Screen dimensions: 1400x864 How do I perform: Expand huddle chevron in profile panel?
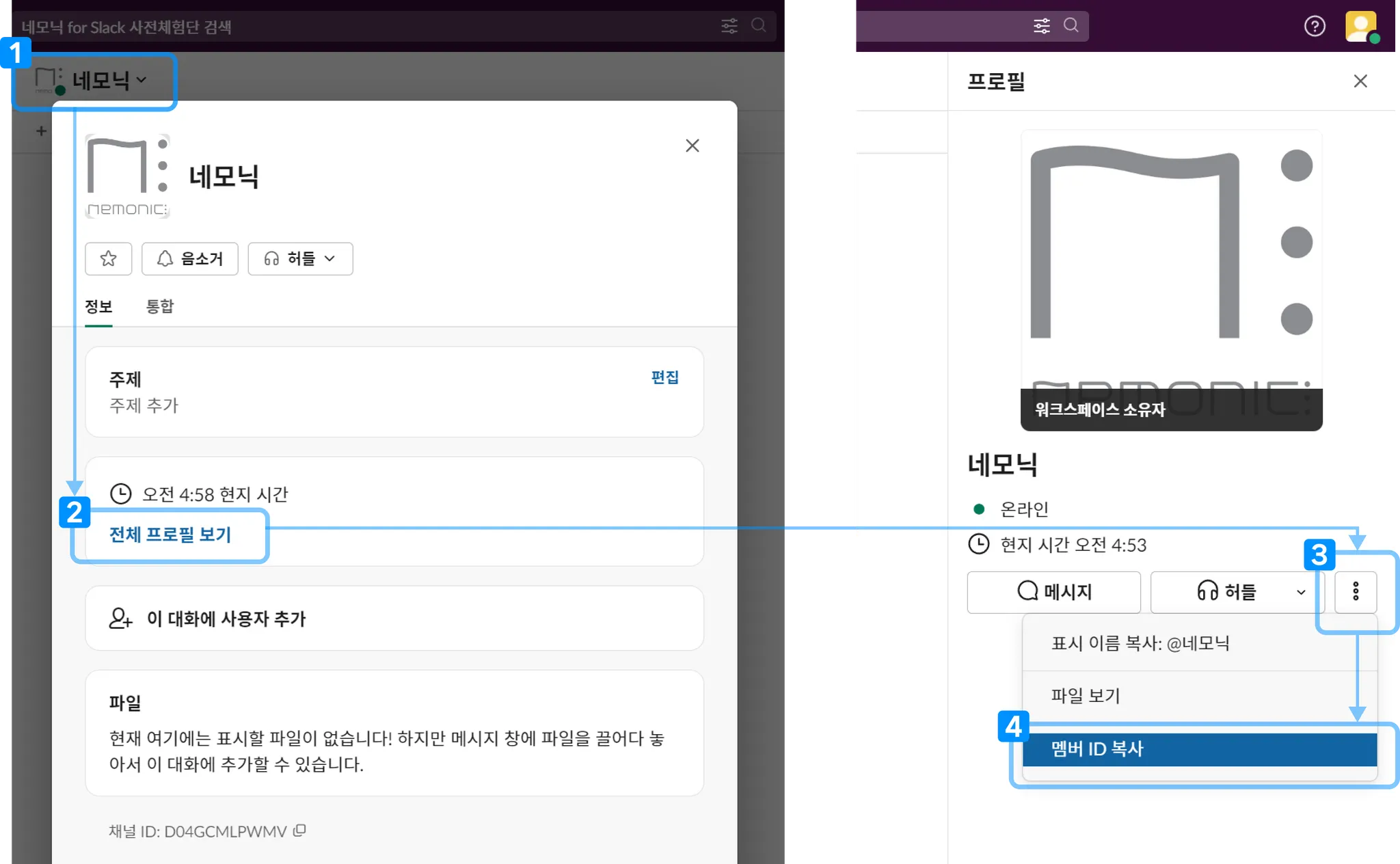click(1300, 592)
